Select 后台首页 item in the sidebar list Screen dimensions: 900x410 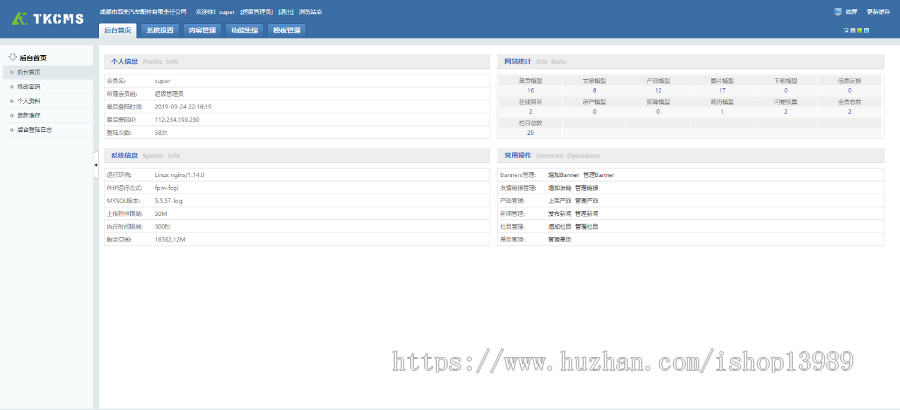tap(46, 72)
